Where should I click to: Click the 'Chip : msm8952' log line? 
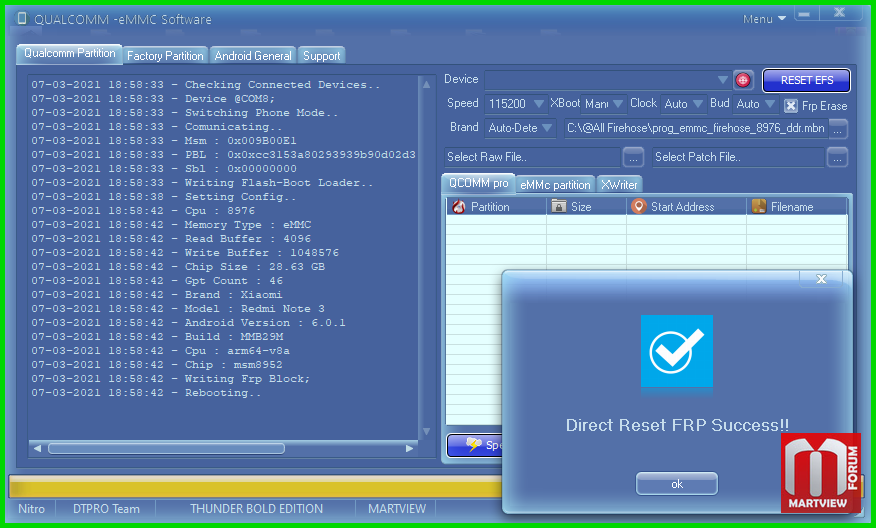point(156,364)
